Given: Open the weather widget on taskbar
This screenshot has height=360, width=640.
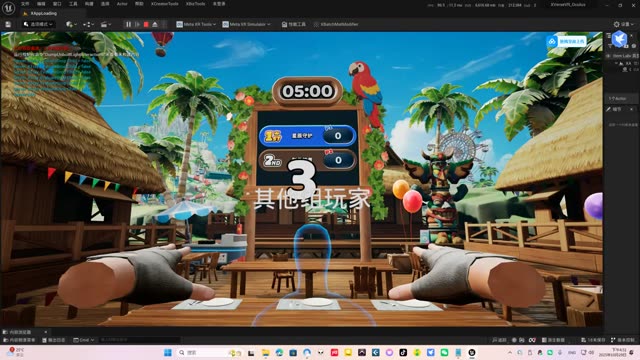Looking at the screenshot, I should 16,353.
